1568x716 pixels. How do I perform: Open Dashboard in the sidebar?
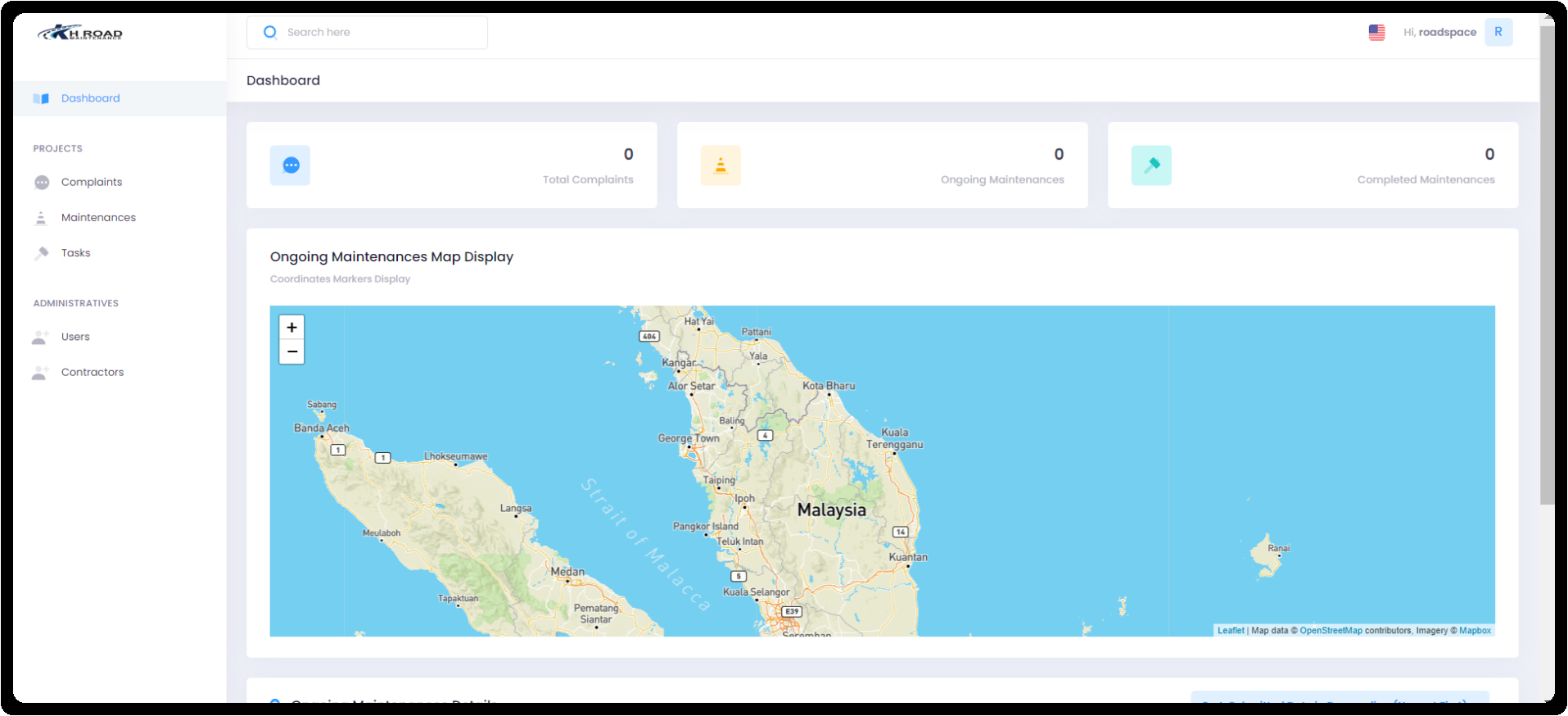coord(90,98)
